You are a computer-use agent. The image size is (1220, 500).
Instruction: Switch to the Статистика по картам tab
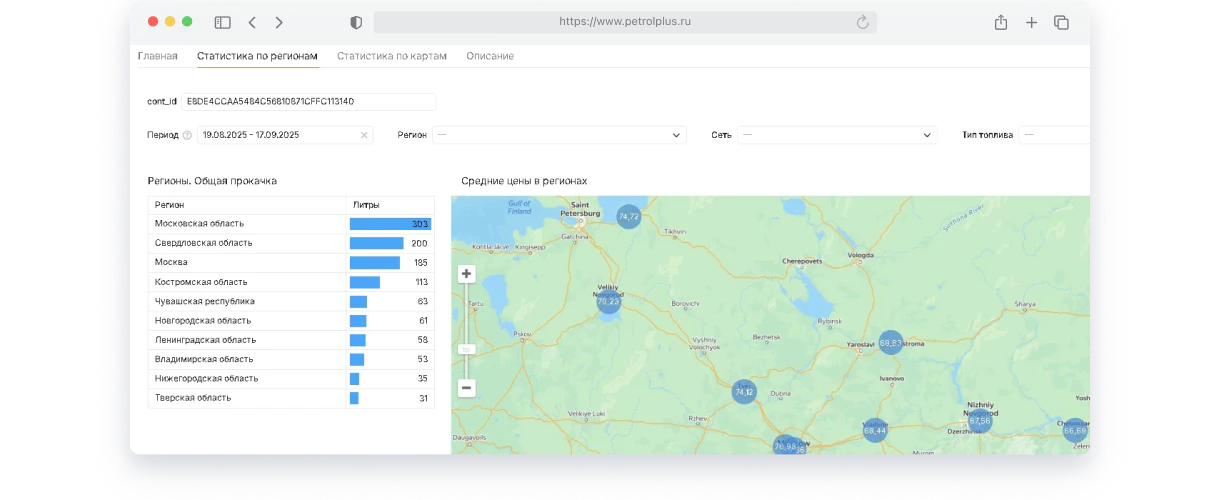click(x=391, y=56)
